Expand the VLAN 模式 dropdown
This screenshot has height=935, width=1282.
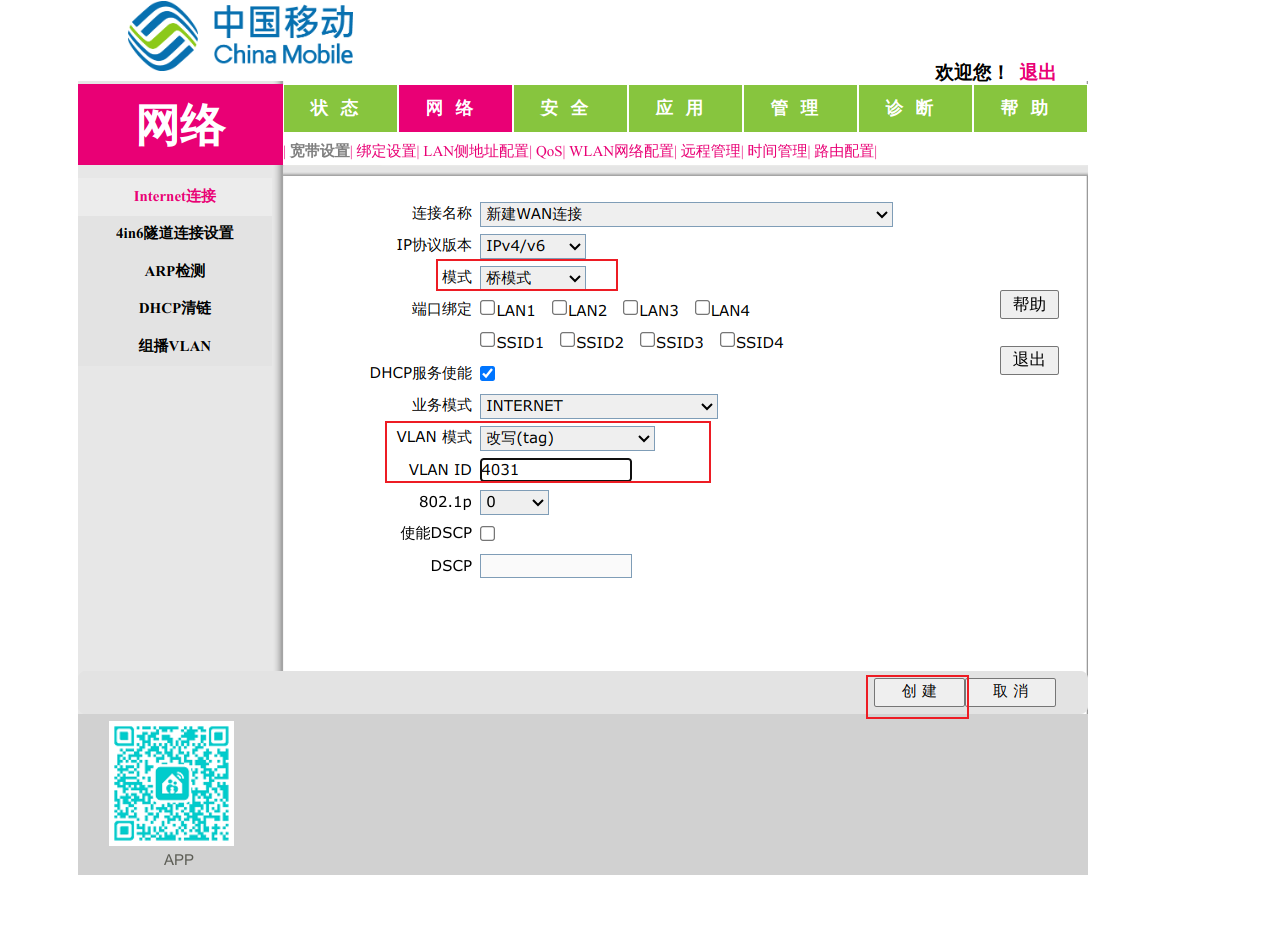[567, 438]
